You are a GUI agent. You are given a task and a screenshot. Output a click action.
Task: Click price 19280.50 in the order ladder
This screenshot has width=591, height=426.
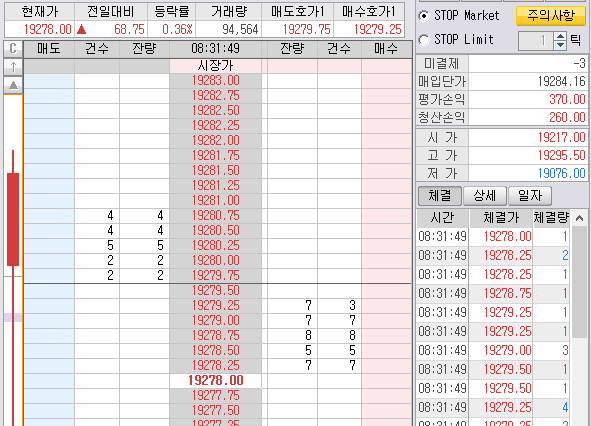(x=215, y=231)
